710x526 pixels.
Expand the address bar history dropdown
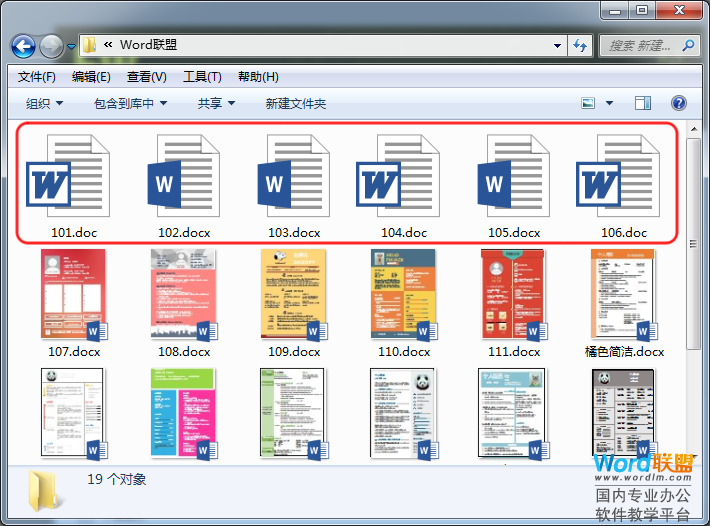point(557,46)
